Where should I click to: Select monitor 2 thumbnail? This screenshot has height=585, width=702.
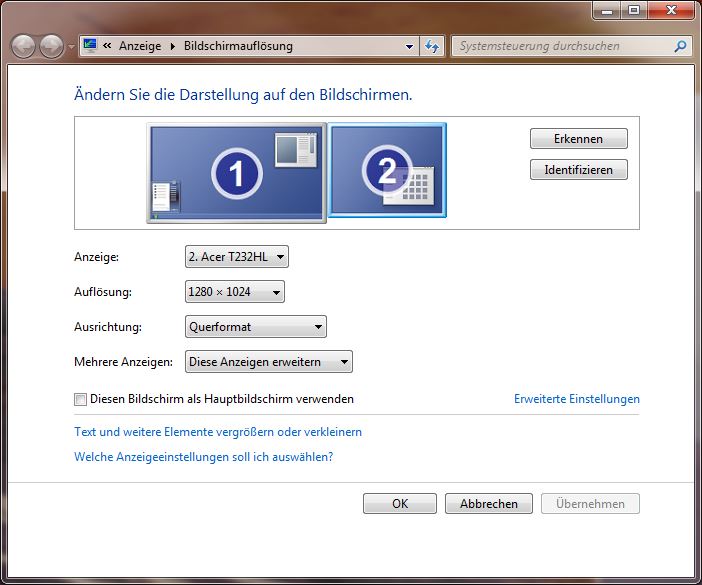point(387,170)
